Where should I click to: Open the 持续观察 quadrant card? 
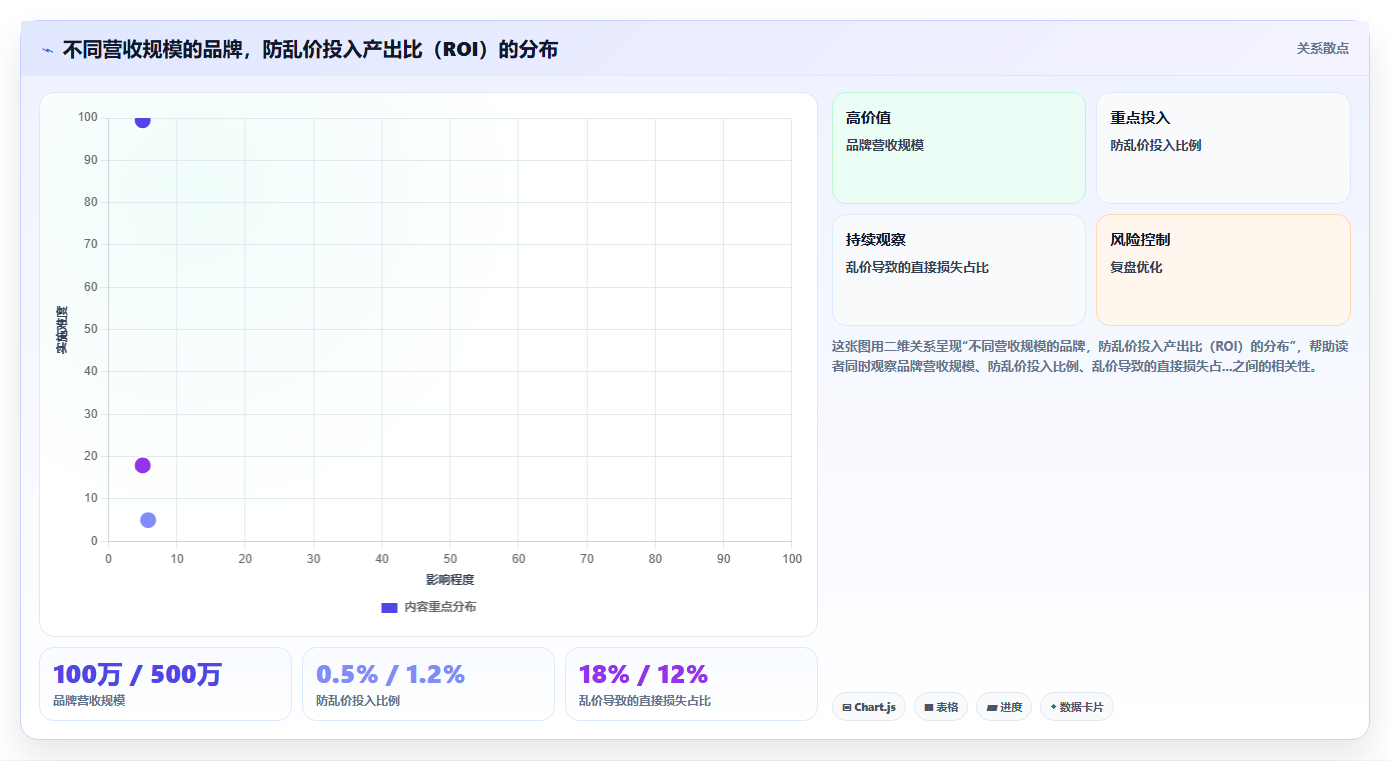(958, 270)
